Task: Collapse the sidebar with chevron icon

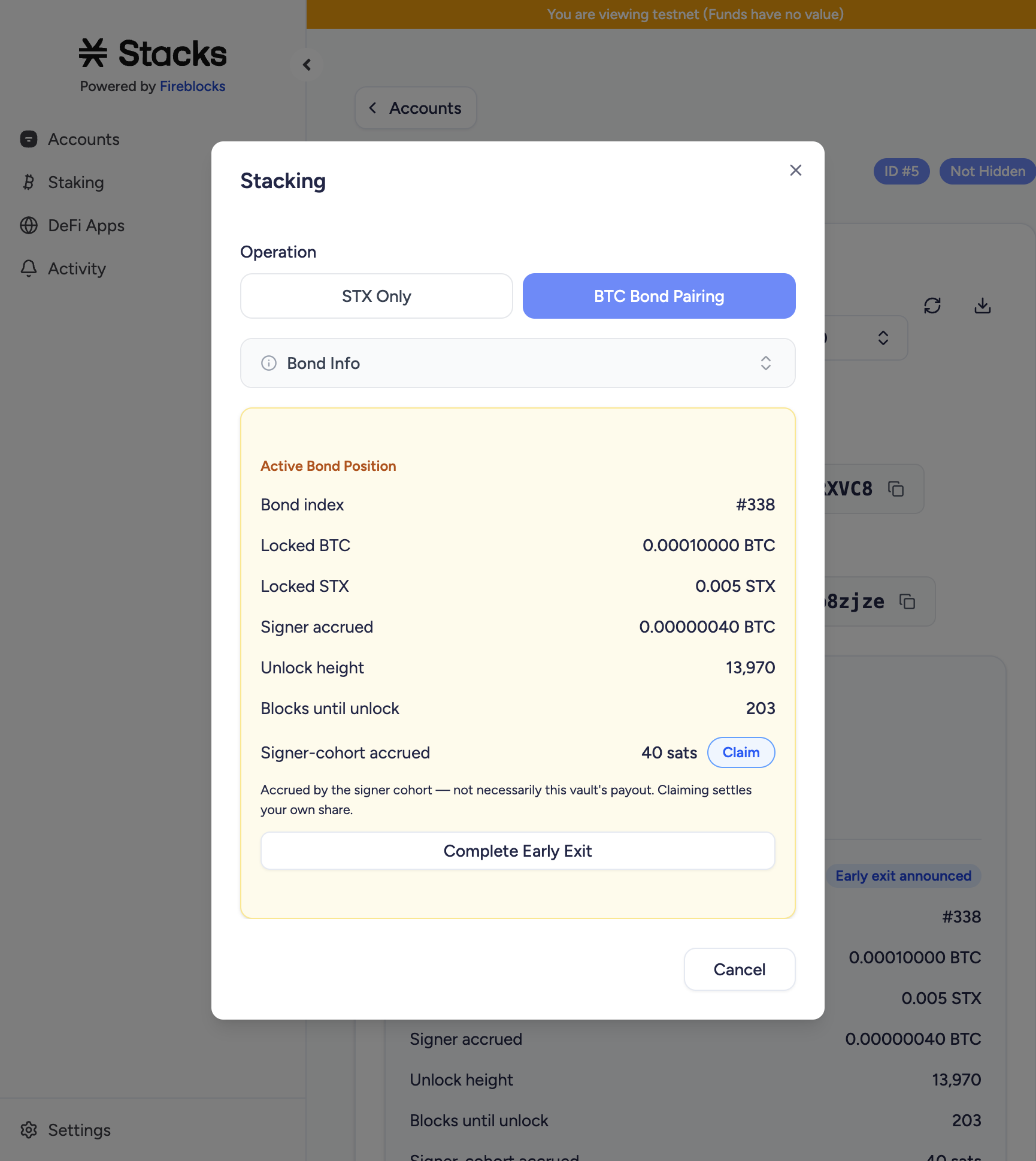Action: [x=307, y=65]
